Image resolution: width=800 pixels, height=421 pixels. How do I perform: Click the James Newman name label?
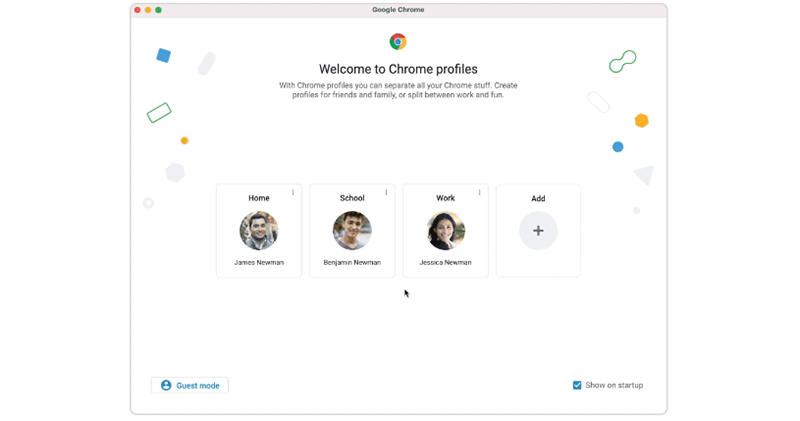(x=259, y=263)
